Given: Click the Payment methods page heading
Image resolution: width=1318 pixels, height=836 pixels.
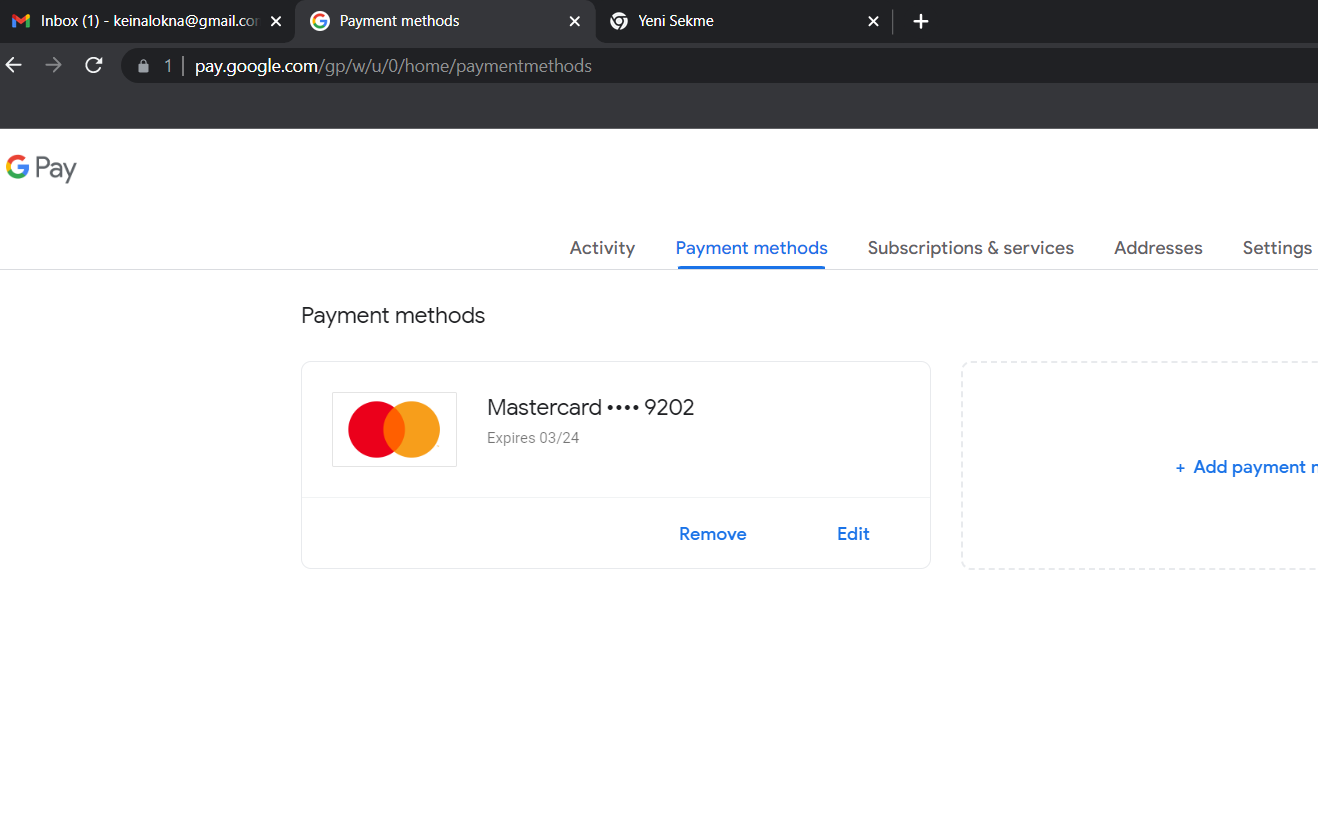Looking at the screenshot, I should (393, 316).
